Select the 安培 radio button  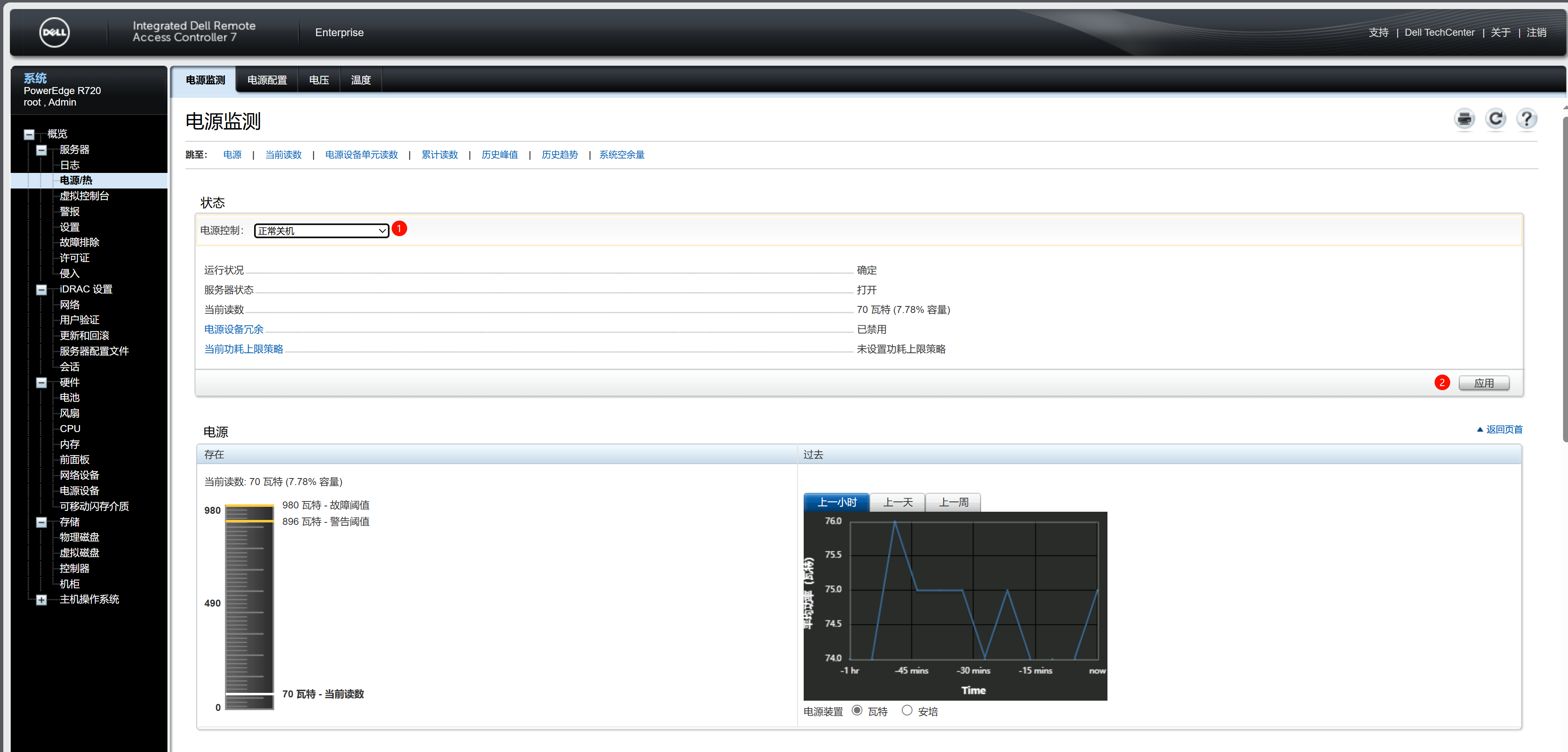[906, 710]
